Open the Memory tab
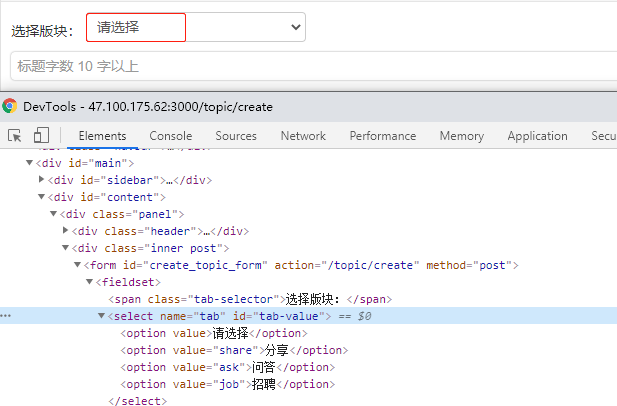 click(462, 136)
